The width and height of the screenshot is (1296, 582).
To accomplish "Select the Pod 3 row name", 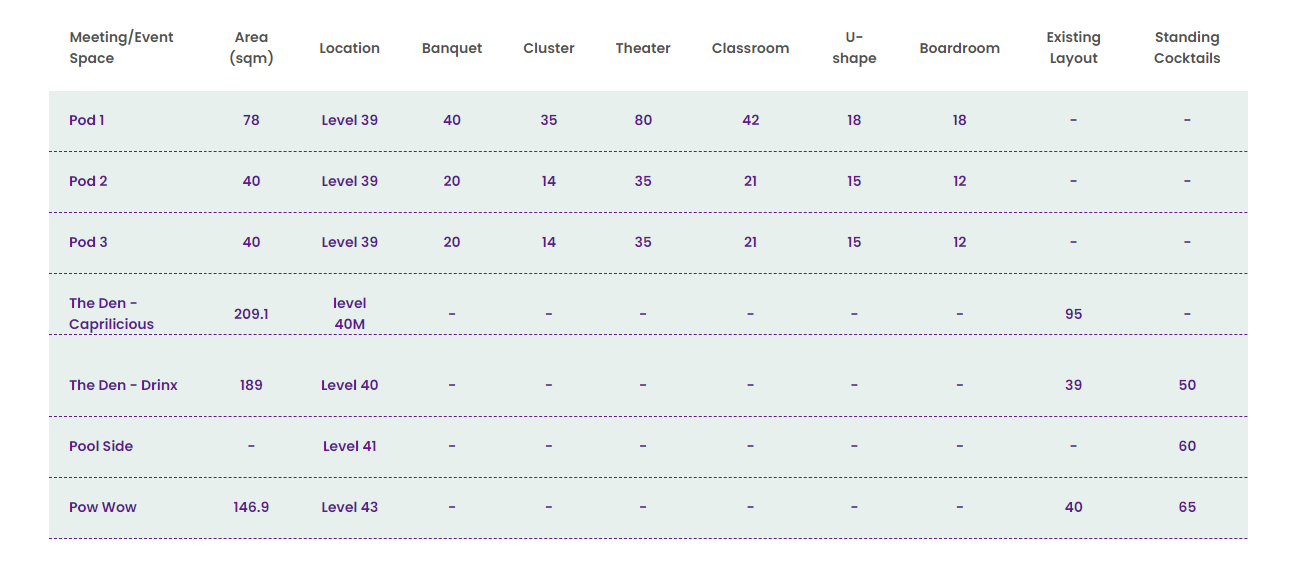I will click(88, 242).
